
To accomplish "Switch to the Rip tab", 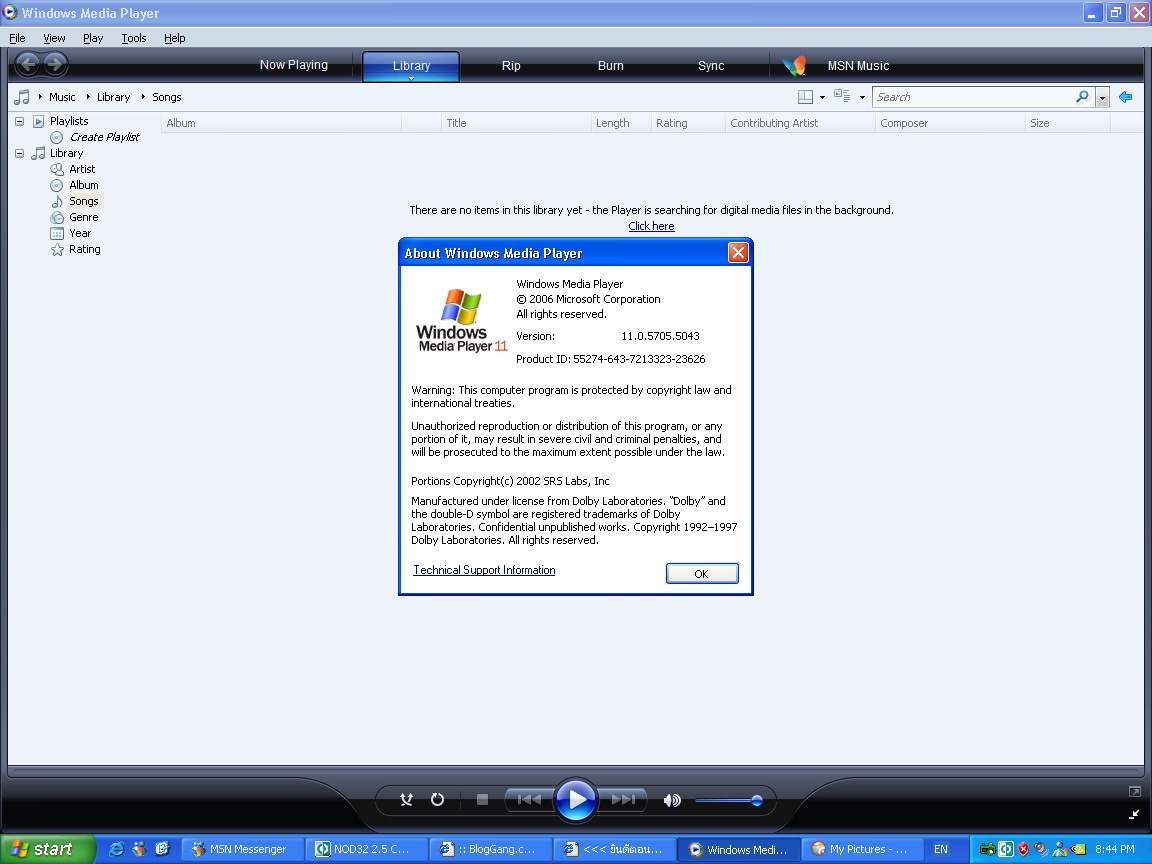I will 511,65.
